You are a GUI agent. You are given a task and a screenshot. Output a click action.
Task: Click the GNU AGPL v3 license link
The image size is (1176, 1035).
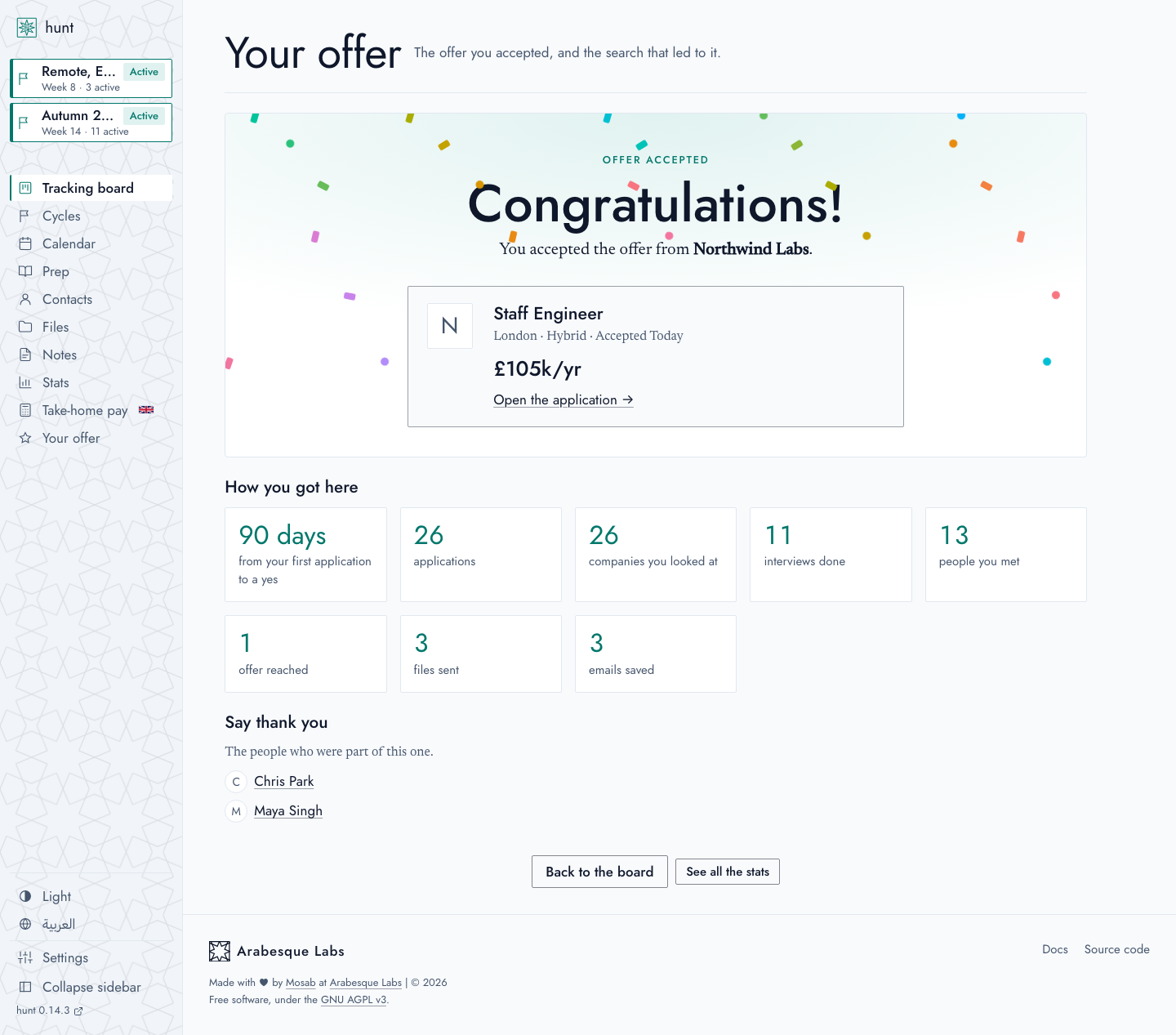coord(354,1000)
